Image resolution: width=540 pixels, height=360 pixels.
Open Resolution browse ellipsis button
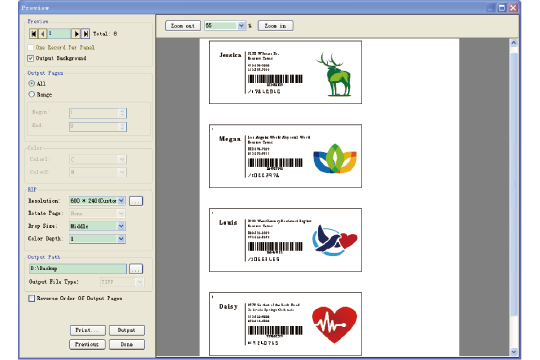pyautogui.click(x=136, y=201)
